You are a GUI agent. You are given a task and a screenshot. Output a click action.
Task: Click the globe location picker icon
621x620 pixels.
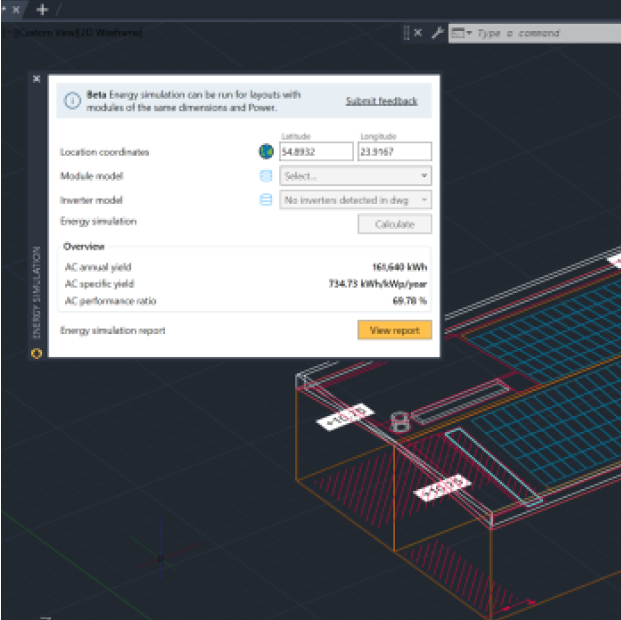click(x=266, y=151)
